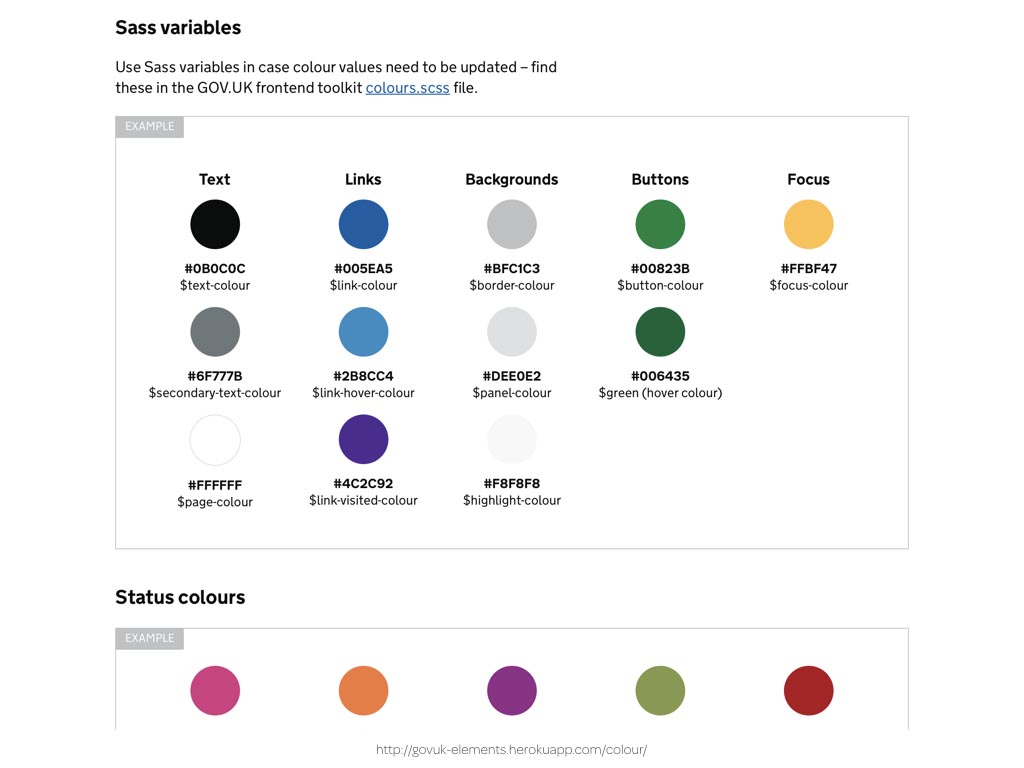The height and width of the screenshot is (768, 1024).
Task: Click the black #0B0C0C text-colour swatch
Action: (215, 224)
